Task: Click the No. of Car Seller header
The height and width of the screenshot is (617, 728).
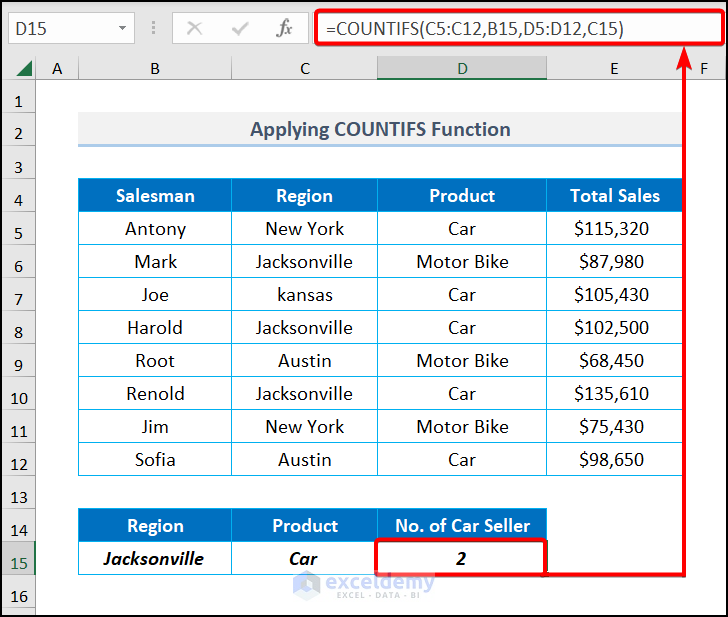Action: coord(462,526)
